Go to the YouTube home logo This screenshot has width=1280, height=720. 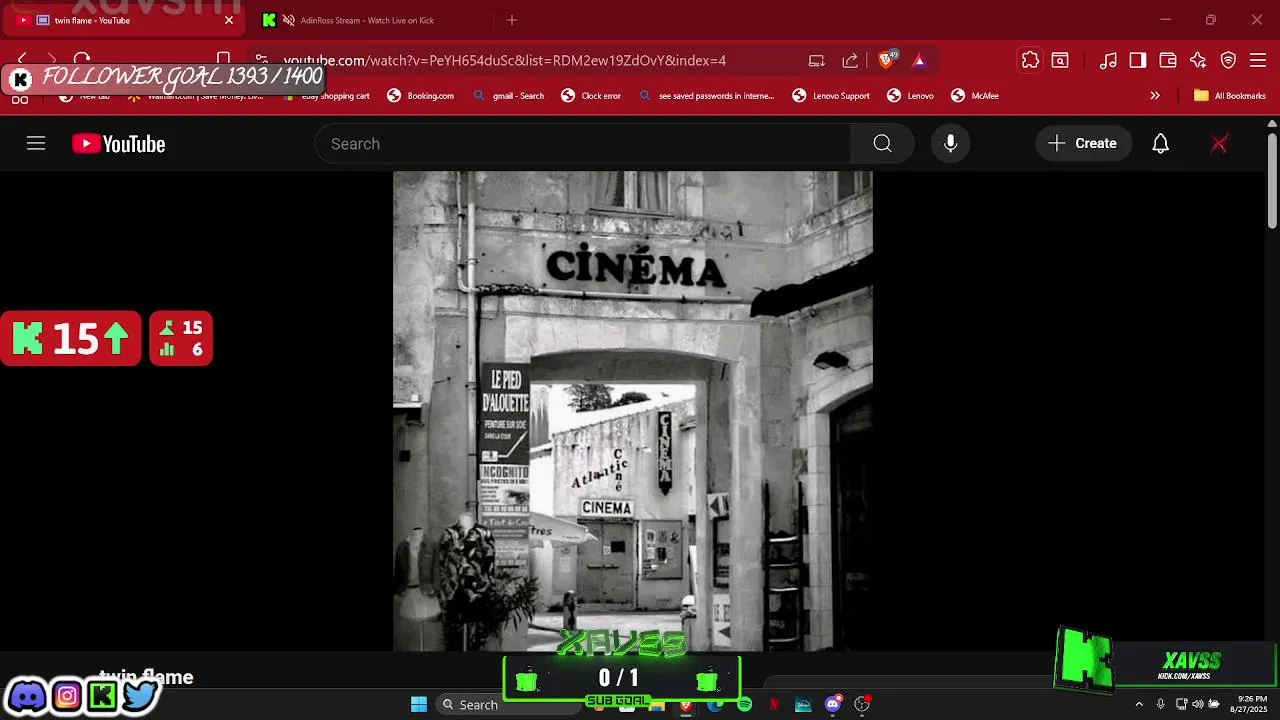click(x=118, y=144)
